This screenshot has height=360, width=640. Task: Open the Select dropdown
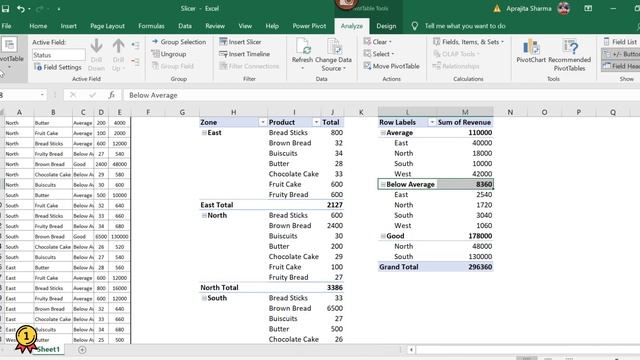[379, 54]
